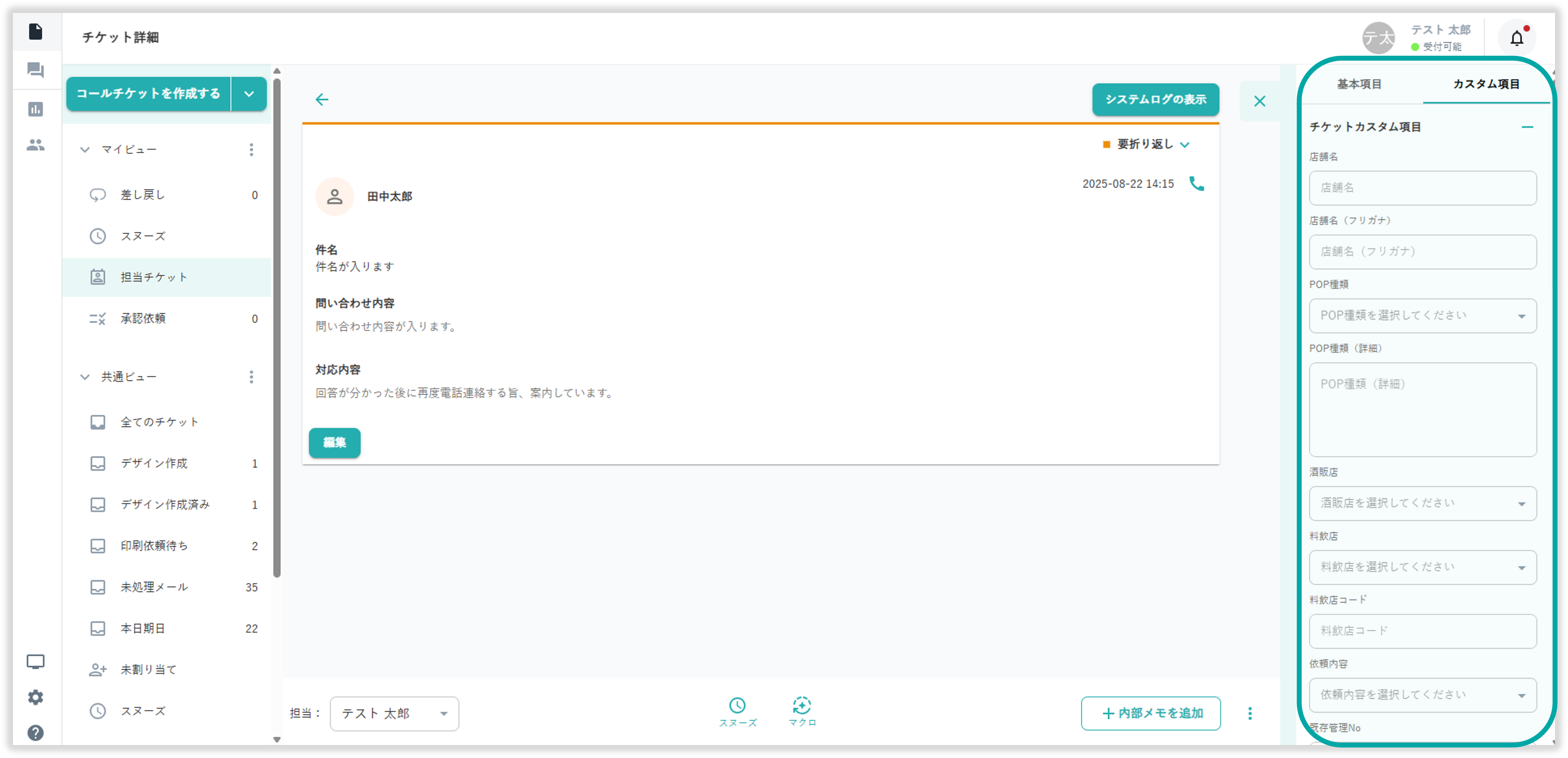Open the 担当 assignee dropdown

tap(394, 713)
